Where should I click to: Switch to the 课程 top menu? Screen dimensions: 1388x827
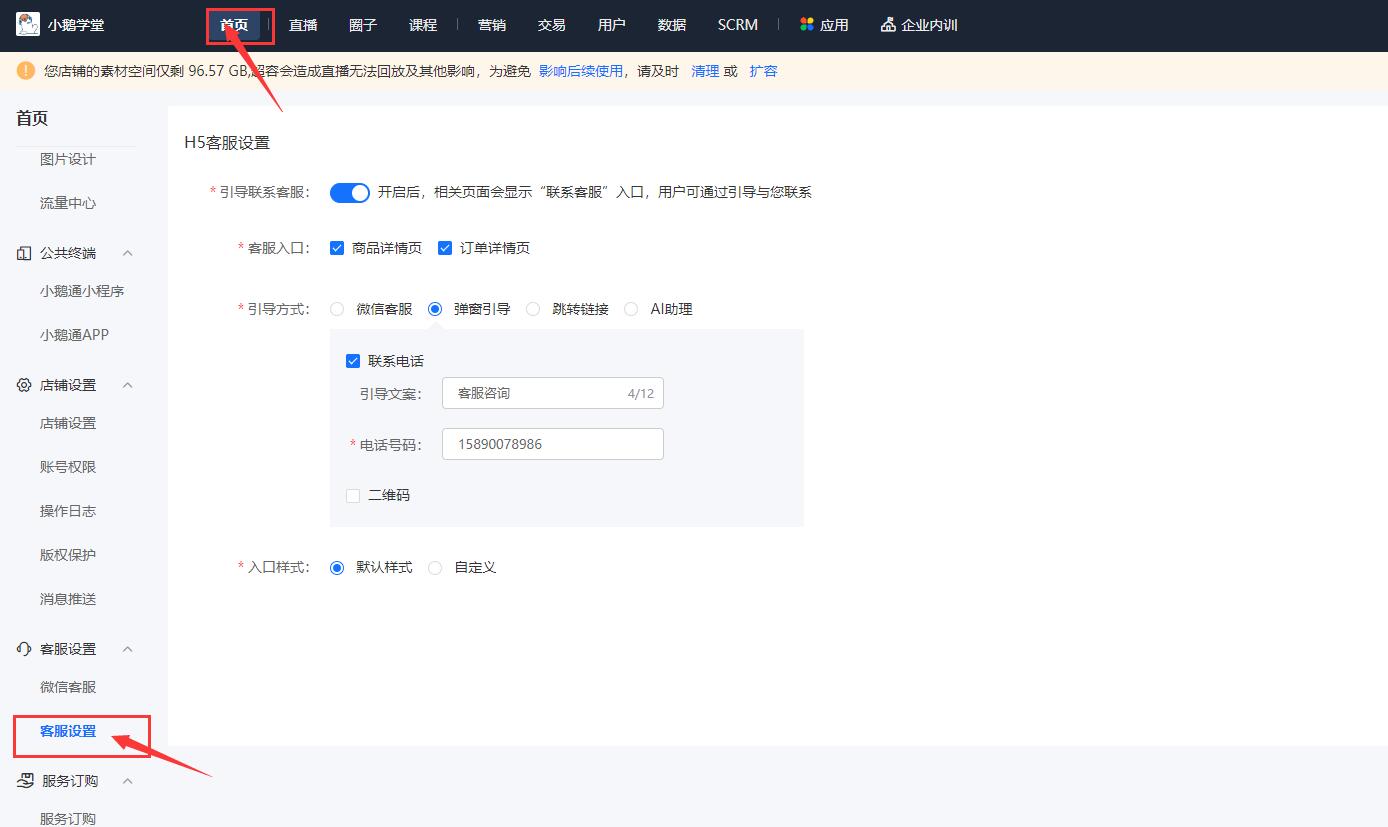pos(422,24)
